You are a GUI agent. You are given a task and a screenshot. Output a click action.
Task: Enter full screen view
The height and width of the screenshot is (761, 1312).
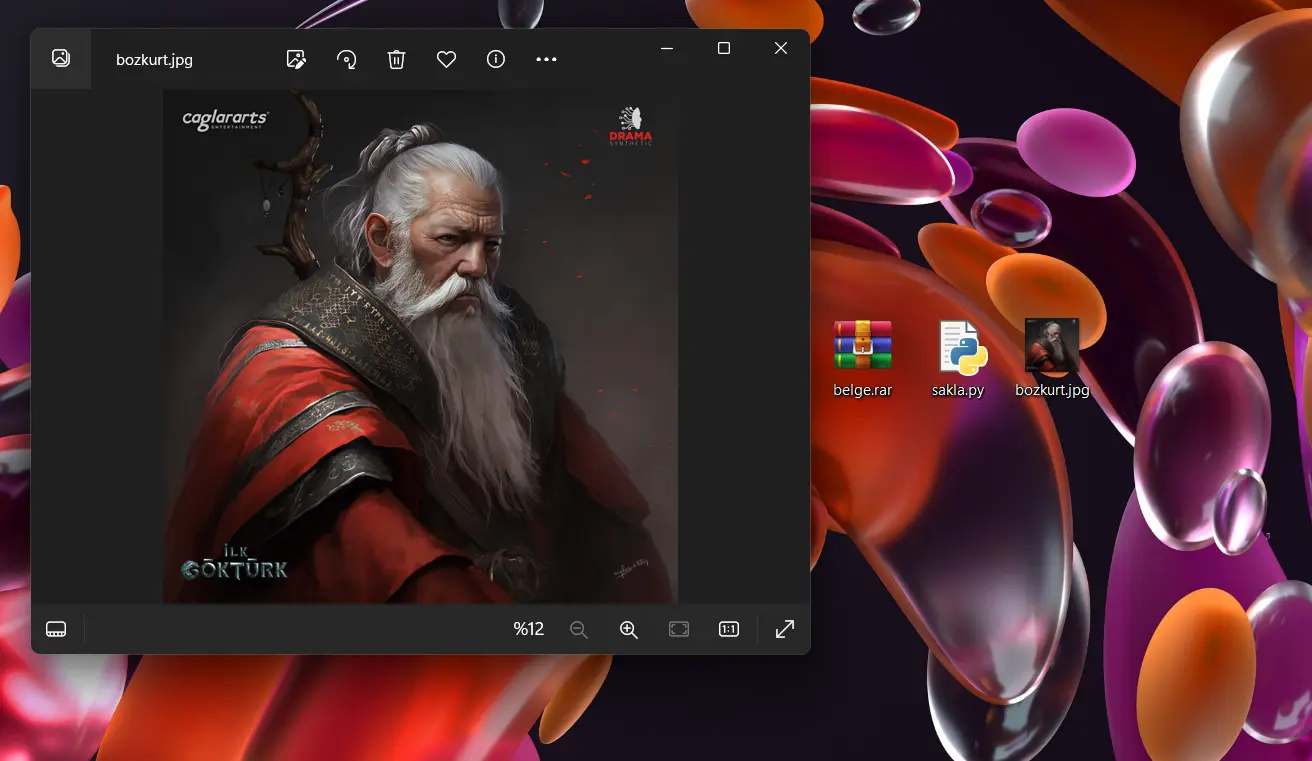point(785,629)
